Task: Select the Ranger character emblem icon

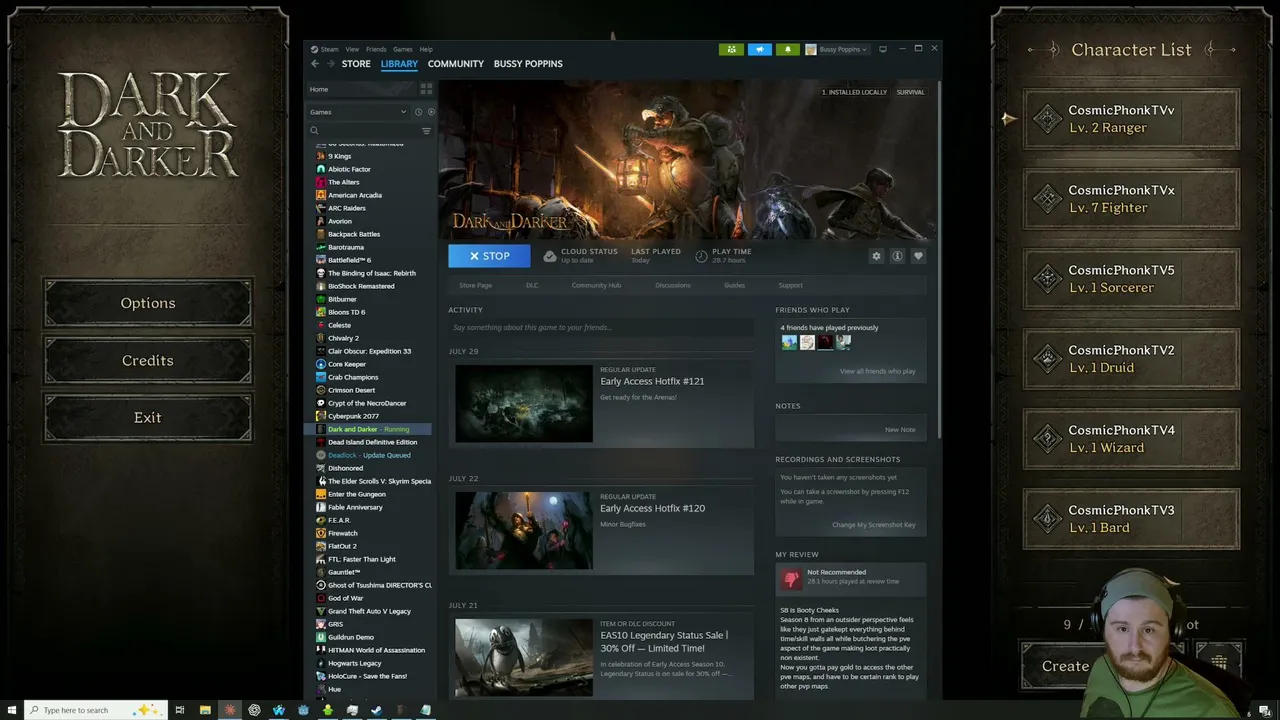Action: coord(1047,119)
